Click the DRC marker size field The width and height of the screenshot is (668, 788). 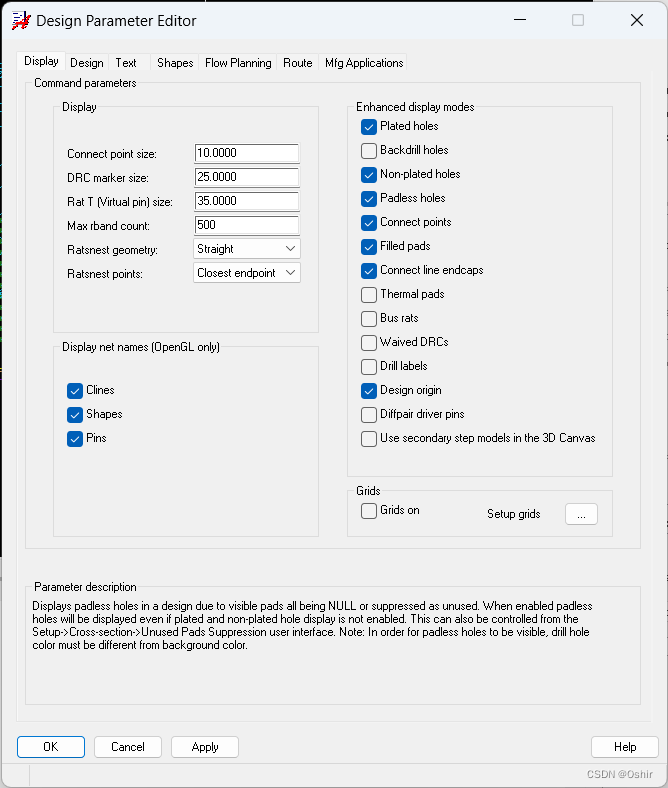[246, 177]
